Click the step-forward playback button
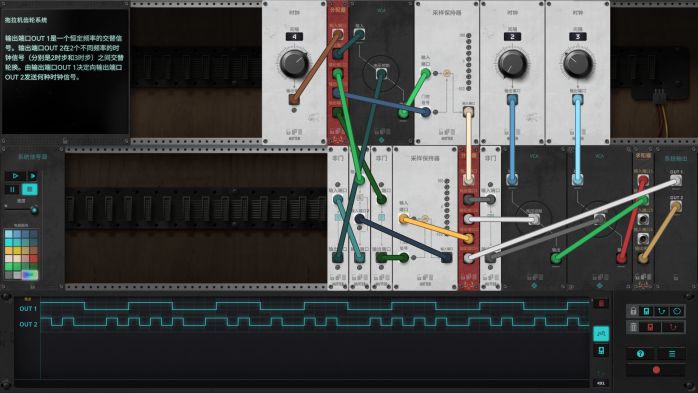The height and width of the screenshot is (393, 698). [33, 176]
